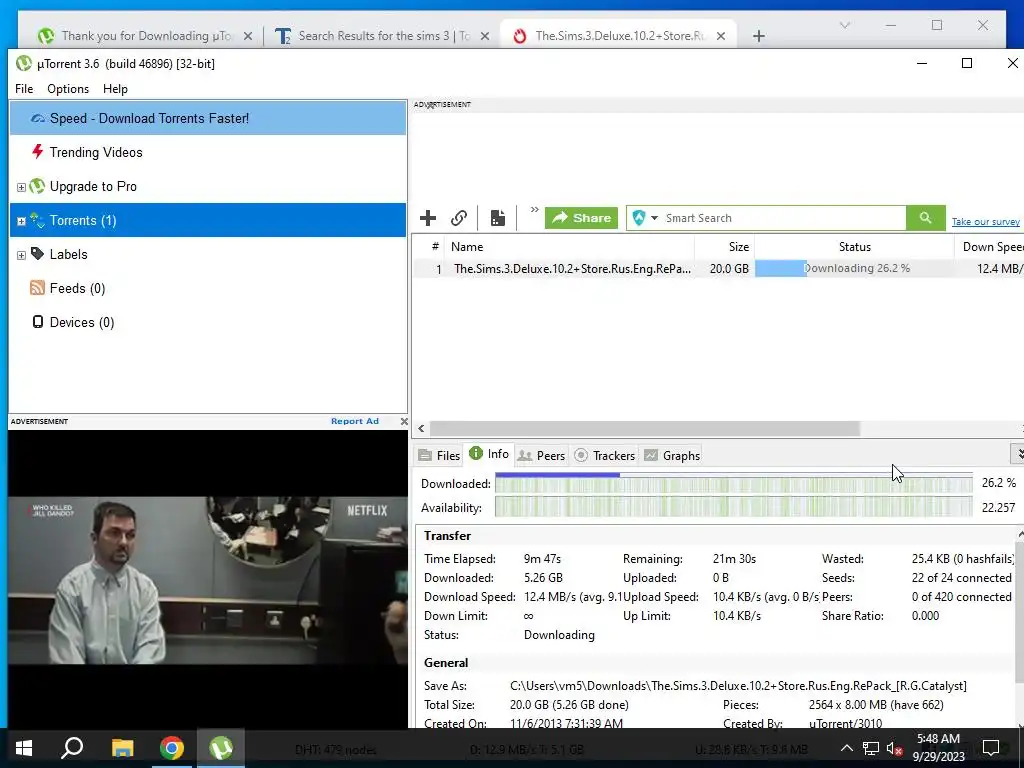Add torrent from URL link icon
The image size is (1024, 768).
459,218
